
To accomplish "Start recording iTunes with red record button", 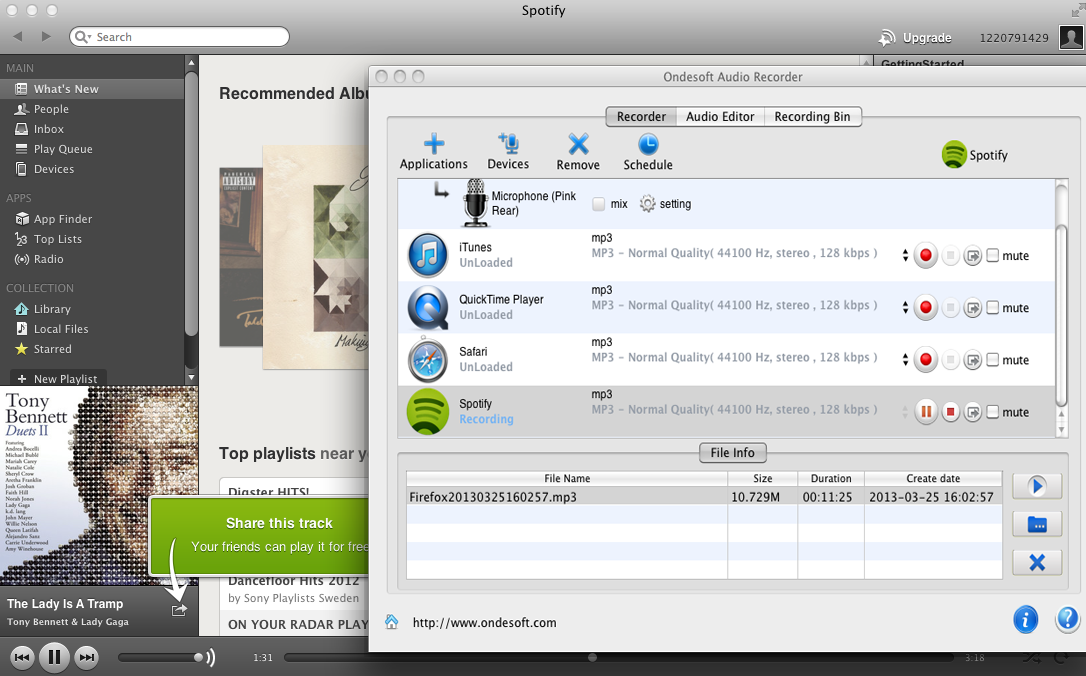I will tap(925, 256).
